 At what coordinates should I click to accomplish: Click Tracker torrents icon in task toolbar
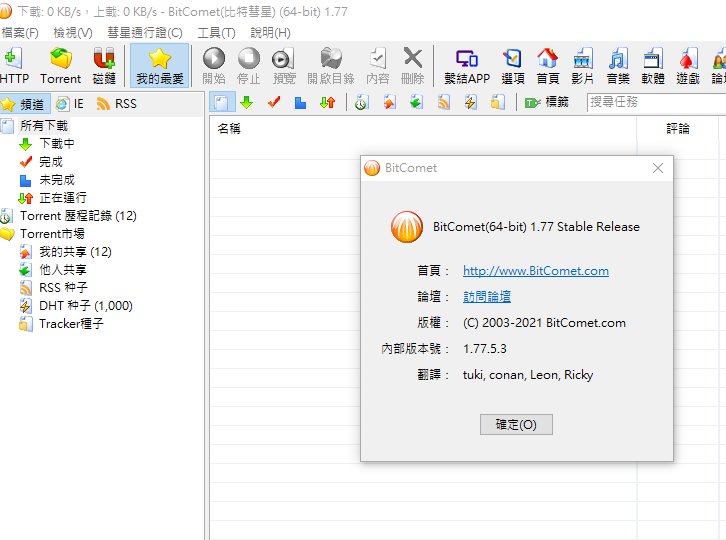(498, 102)
